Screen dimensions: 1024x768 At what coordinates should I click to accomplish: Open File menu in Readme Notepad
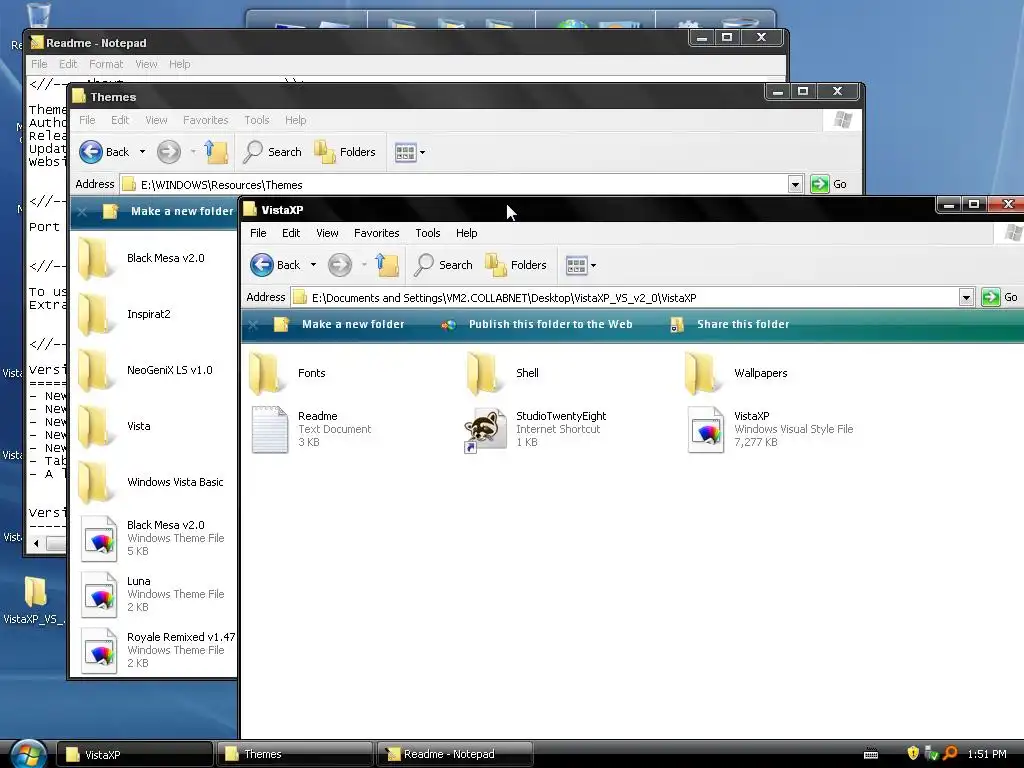(39, 64)
